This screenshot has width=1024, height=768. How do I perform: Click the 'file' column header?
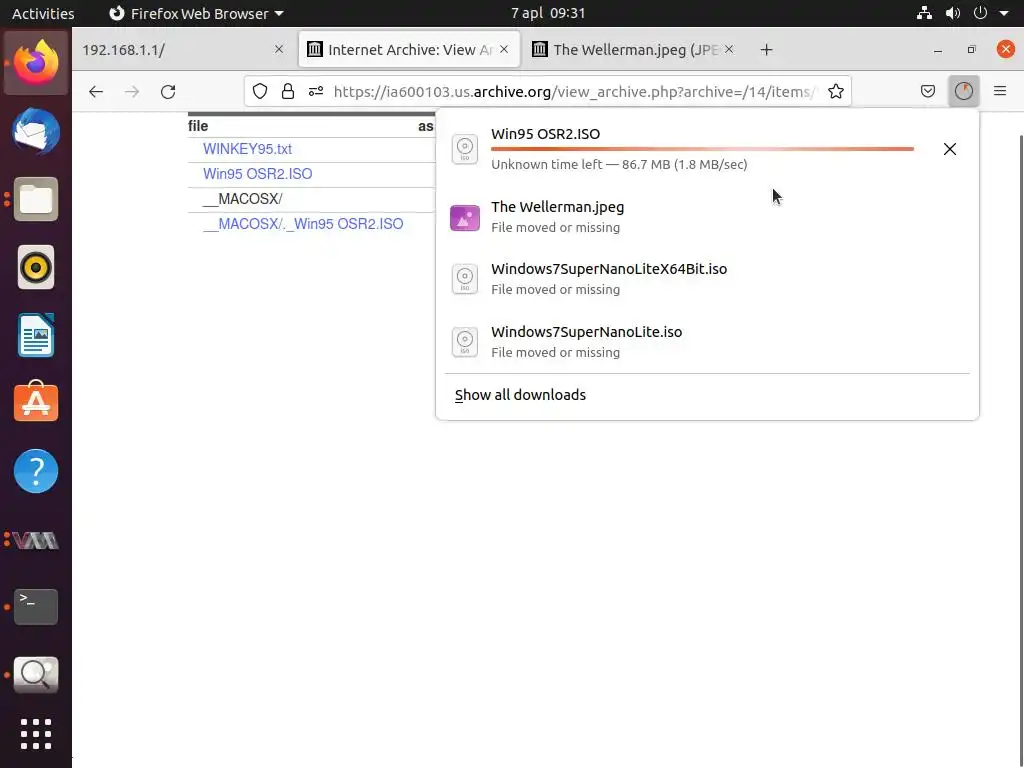point(198,126)
